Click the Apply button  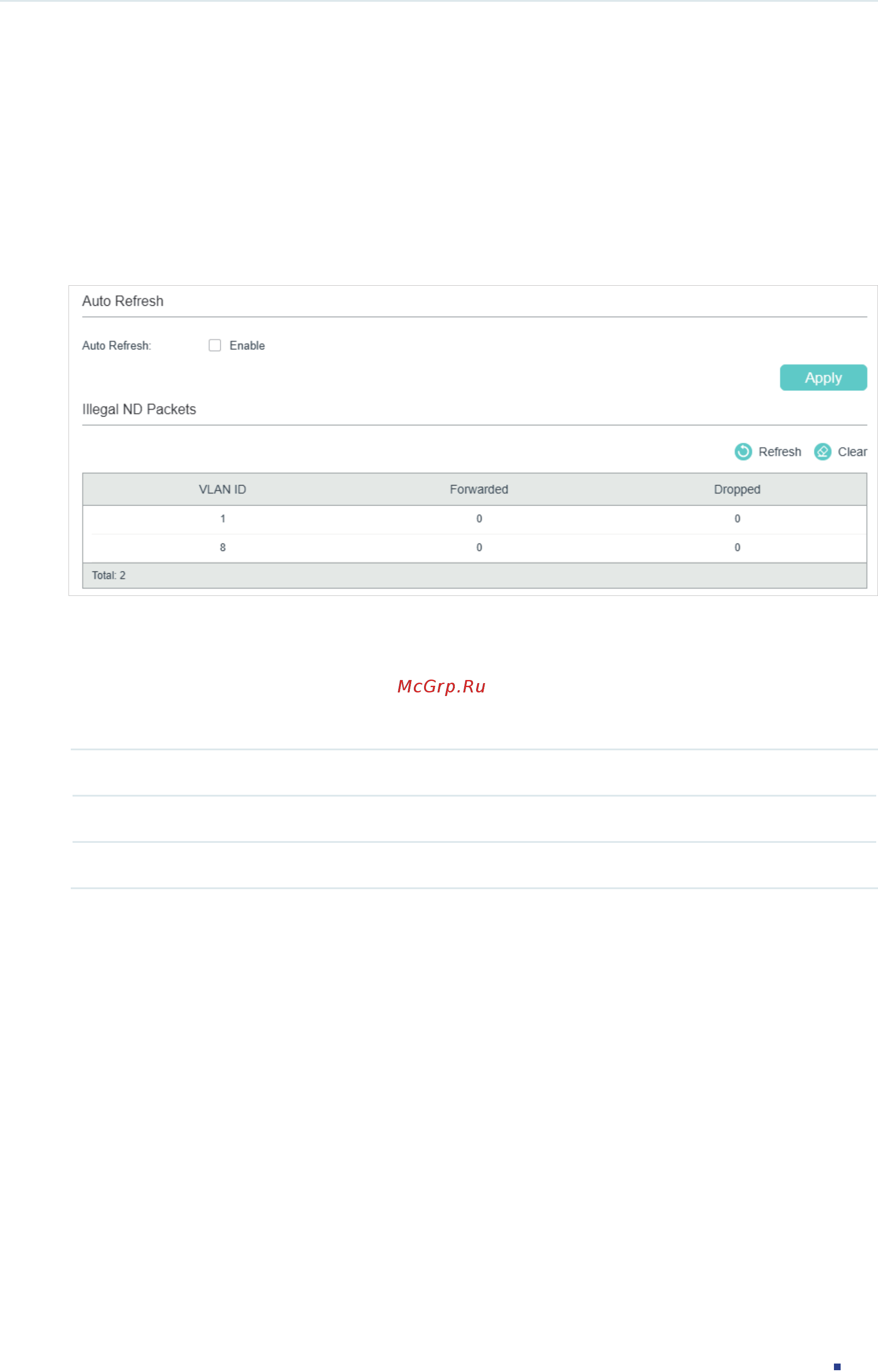pyautogui.click(x=823, y=377)
